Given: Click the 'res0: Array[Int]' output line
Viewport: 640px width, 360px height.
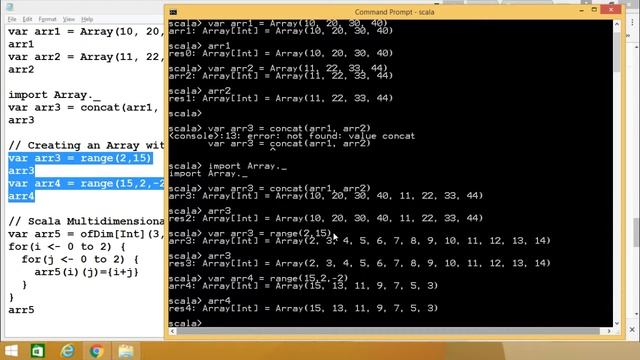Looking at the screenshot, I should click(x=280, y=53).
